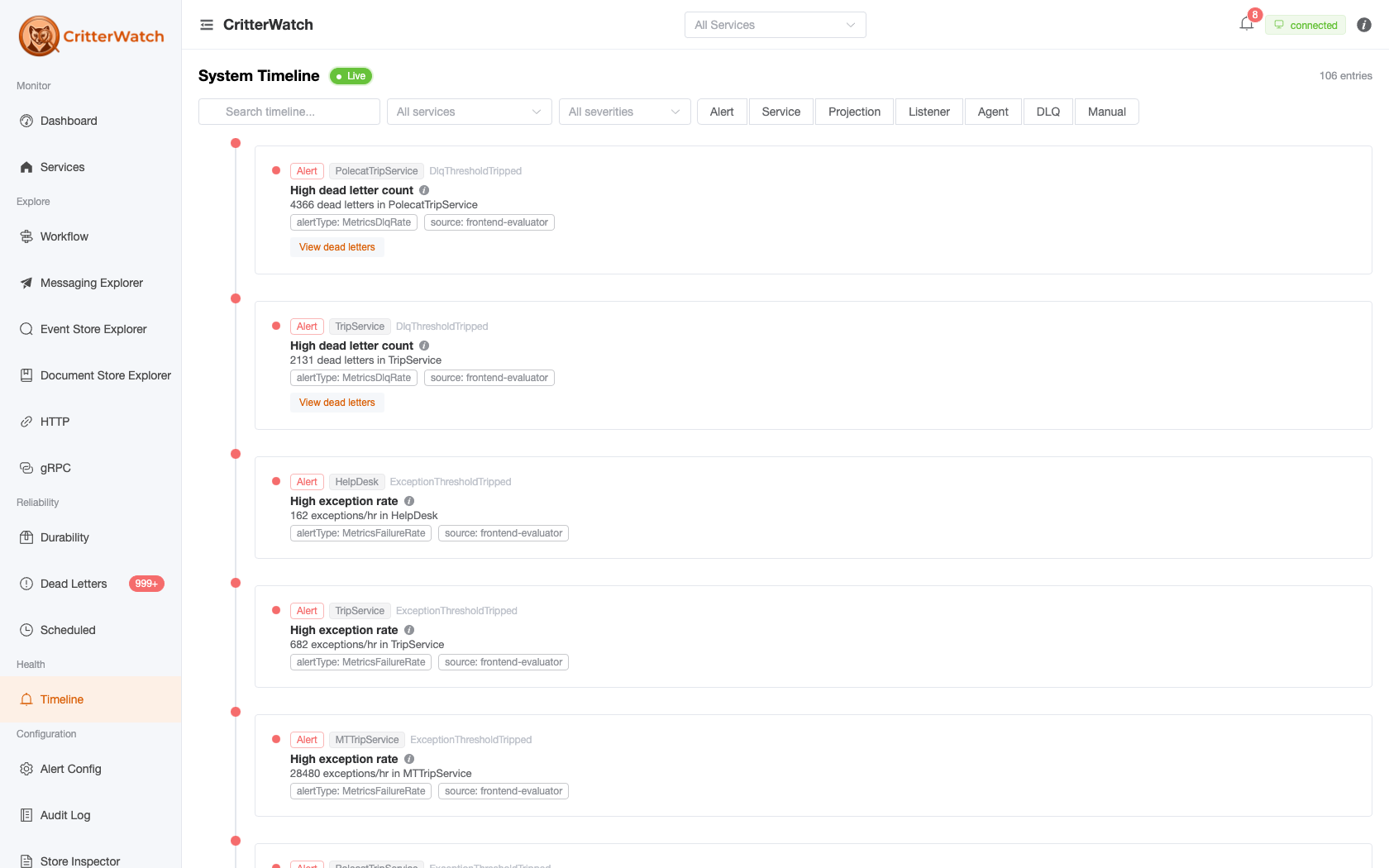Image resolution: width=1389 pixels, height=868 pixels.
Task: View dead letters for PolecatTripService alert
Action: (x=337, y=247)
